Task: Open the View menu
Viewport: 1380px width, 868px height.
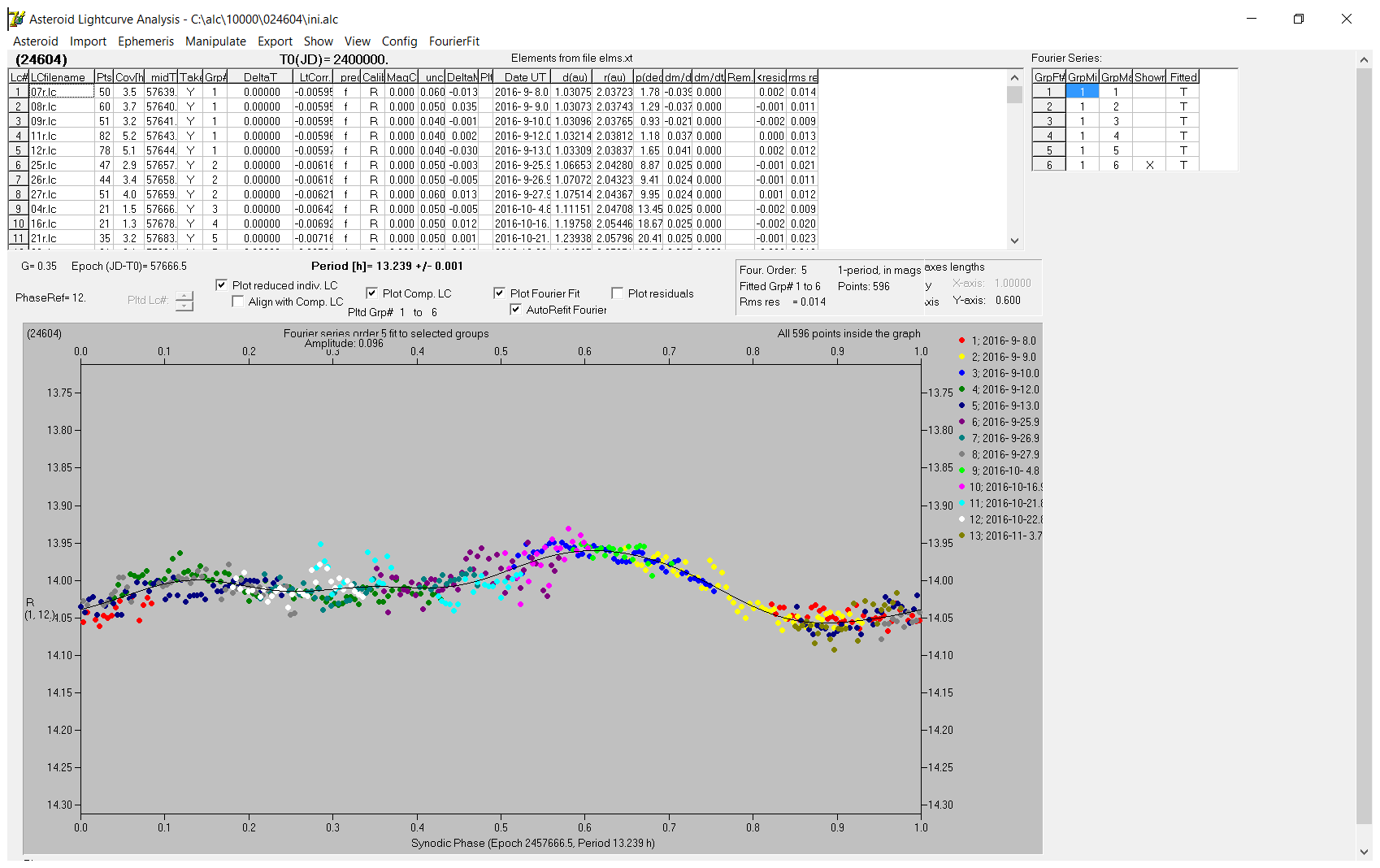Action: pos(357,41)
